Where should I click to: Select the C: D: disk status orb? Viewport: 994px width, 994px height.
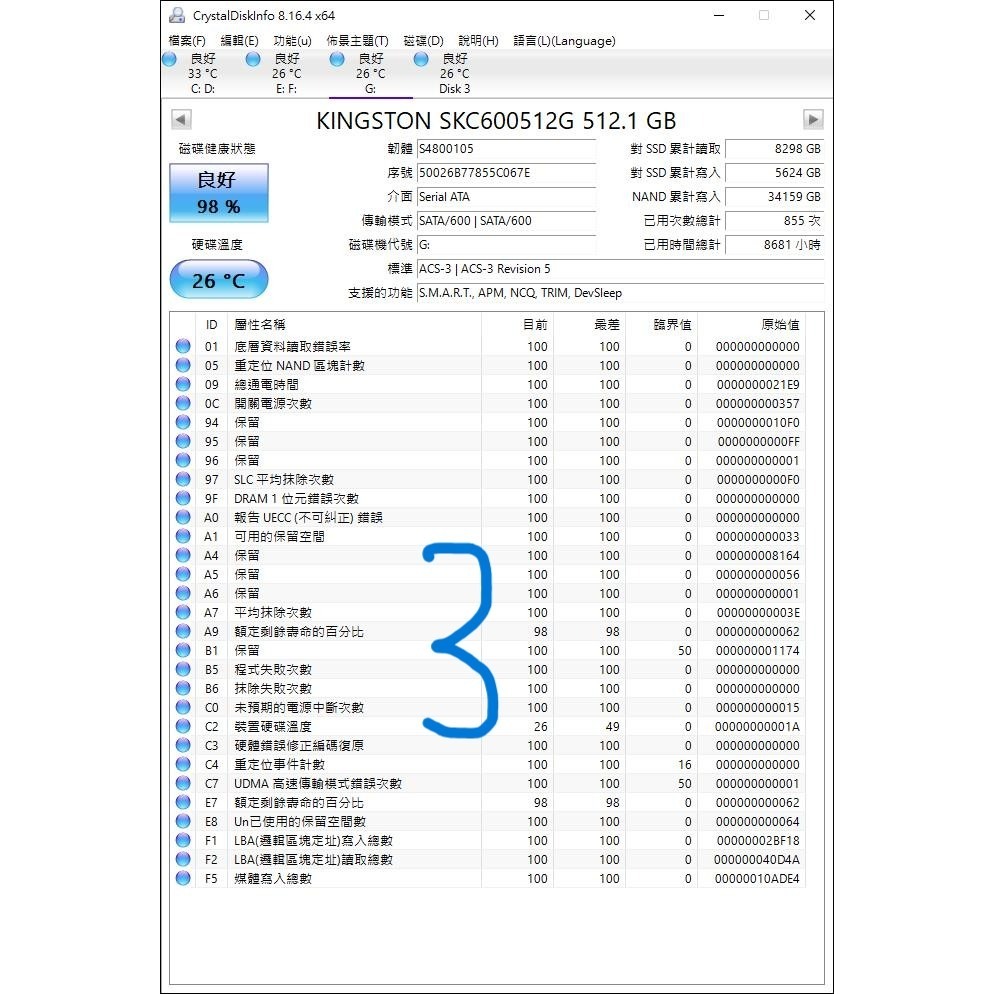coord(169,59)
